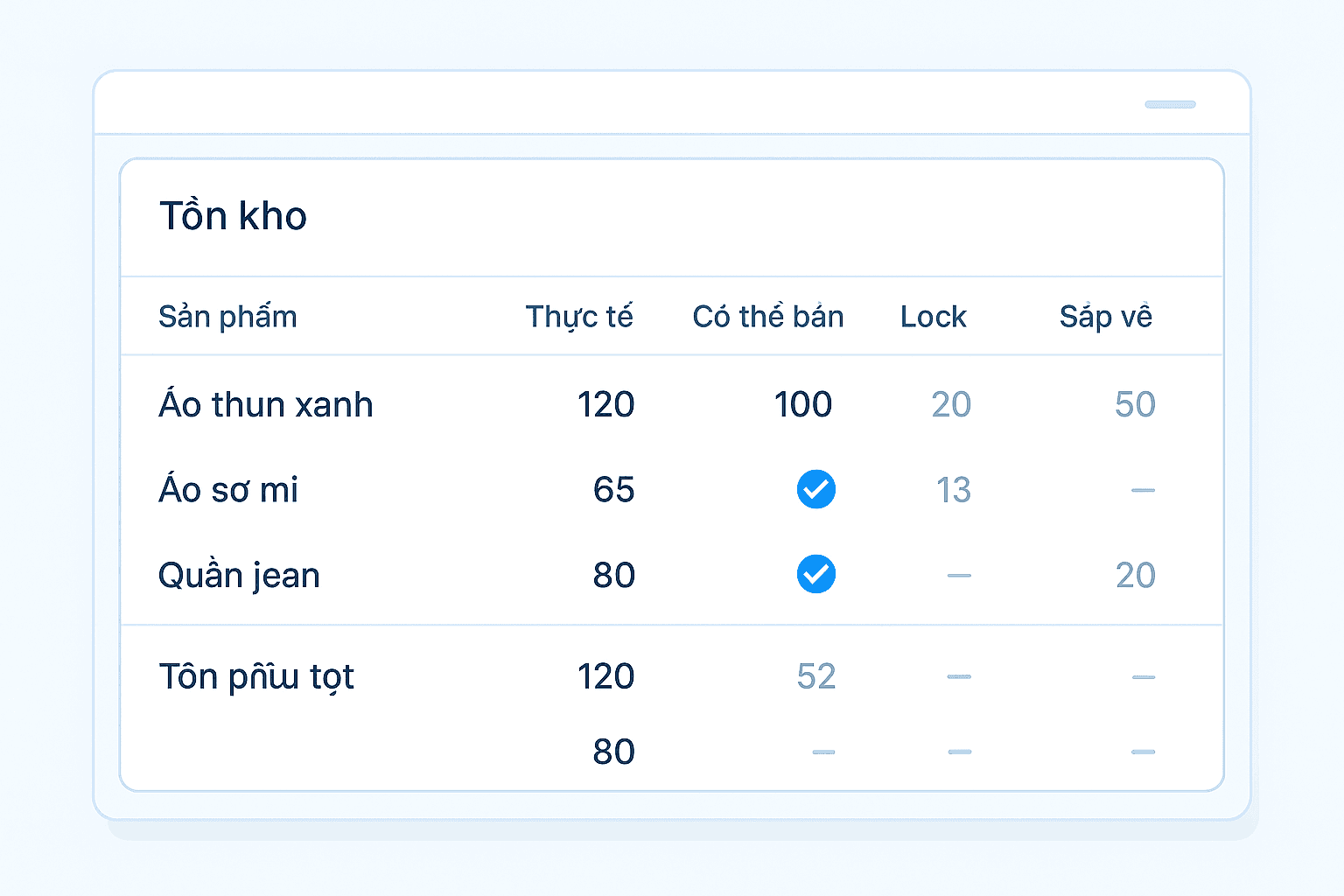Click the Lock value 20 for Áo thun xanh
1344x896 pixels.
pos(951,405)
